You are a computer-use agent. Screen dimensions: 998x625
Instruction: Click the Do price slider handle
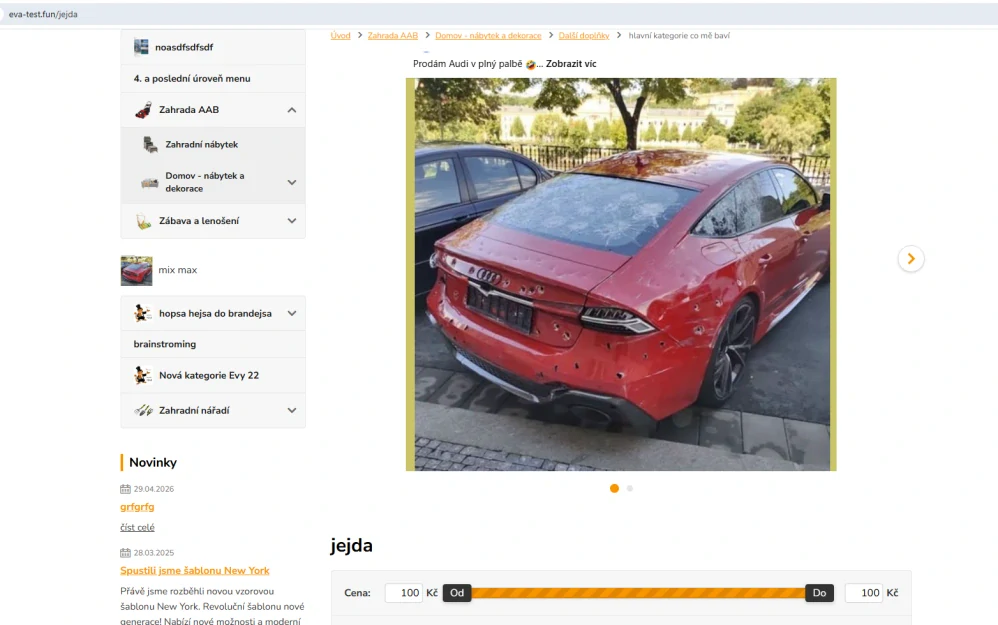819,593
